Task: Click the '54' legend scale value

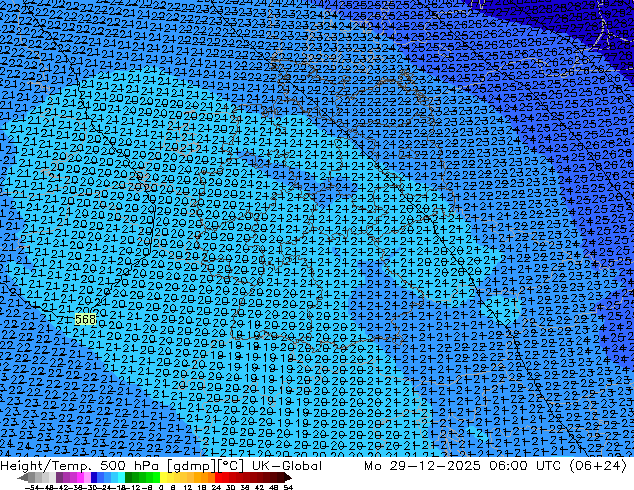Action: click(x=288, y=488)
